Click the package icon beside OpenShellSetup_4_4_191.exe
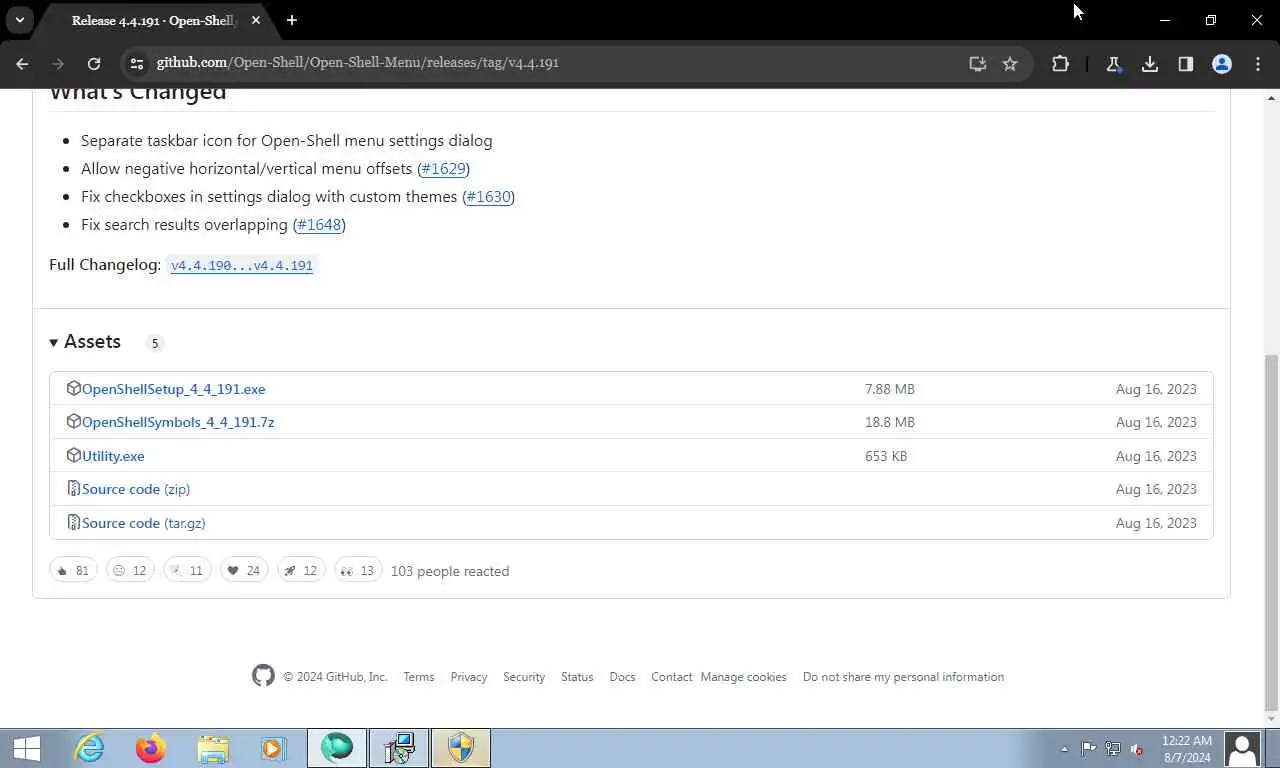Image resolution: width=1280 pixels, height=768 pixels. 73,388
